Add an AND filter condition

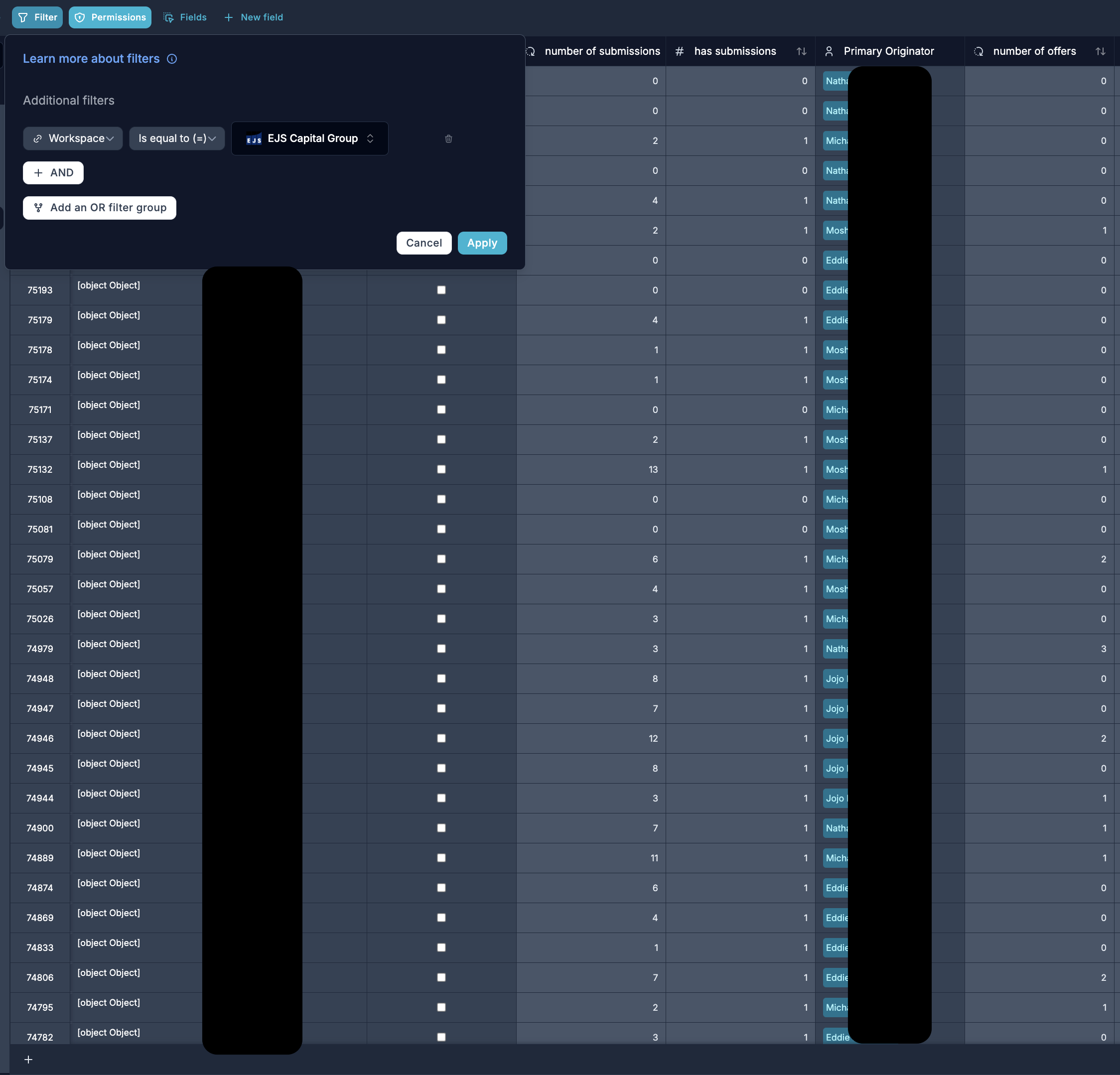53,172
